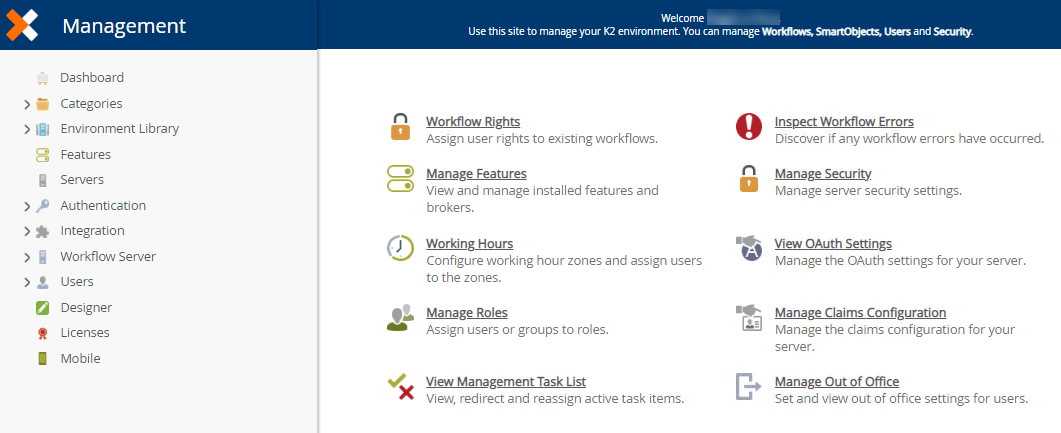Open the View OAuth Settings link

coord(834,244)
